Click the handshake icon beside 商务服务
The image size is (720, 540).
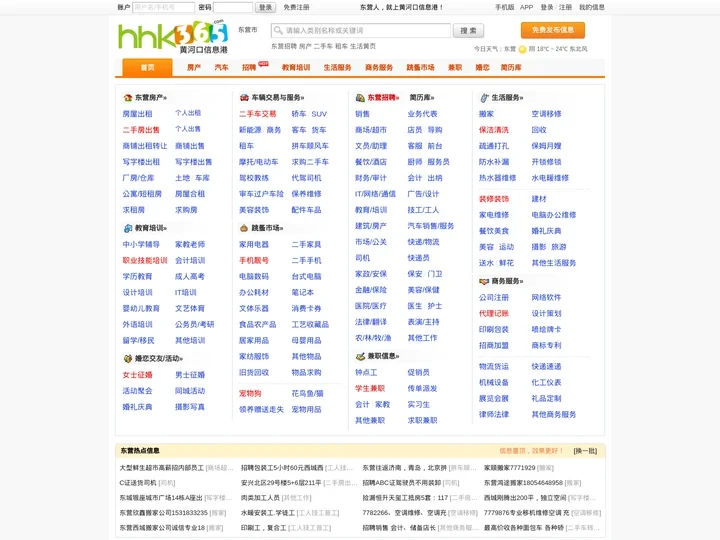click(x=484, y=281)
